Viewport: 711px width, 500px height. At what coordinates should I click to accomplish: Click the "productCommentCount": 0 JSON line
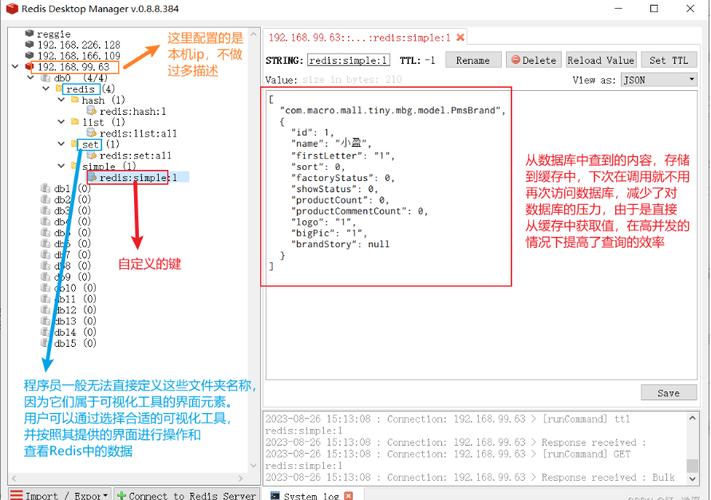tap(360, 211)
